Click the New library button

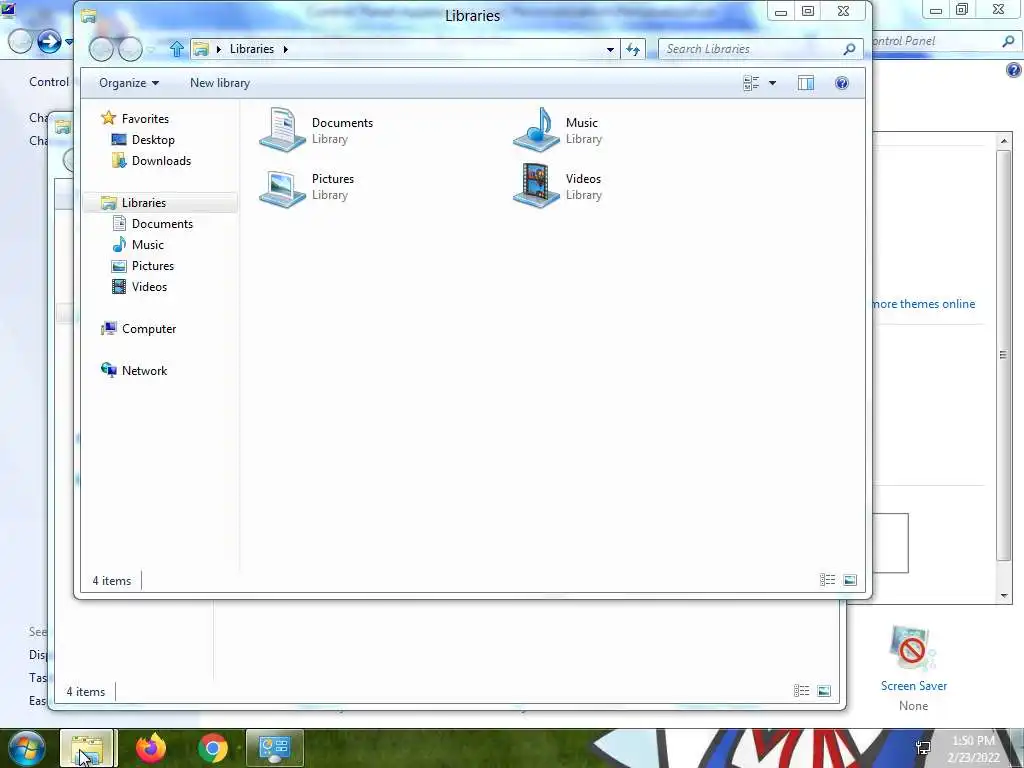(219, 83)
